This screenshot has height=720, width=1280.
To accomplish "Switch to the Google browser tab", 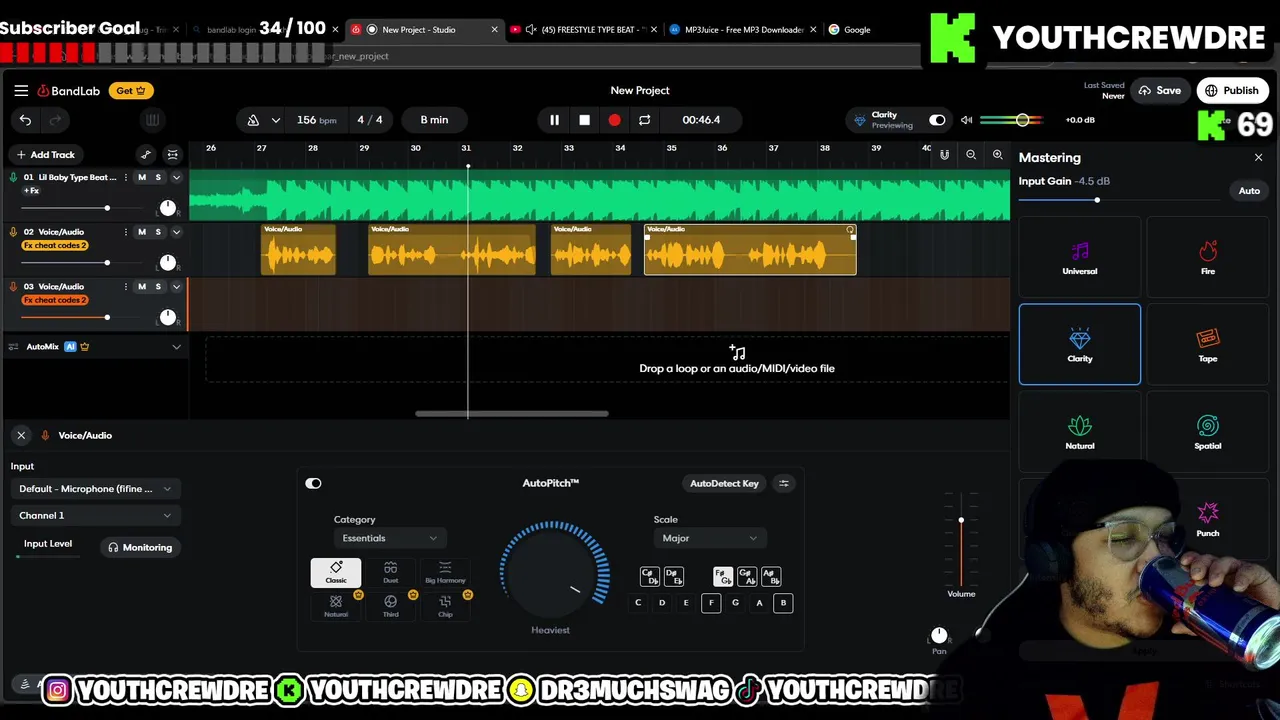I will (x=857, y=30).
